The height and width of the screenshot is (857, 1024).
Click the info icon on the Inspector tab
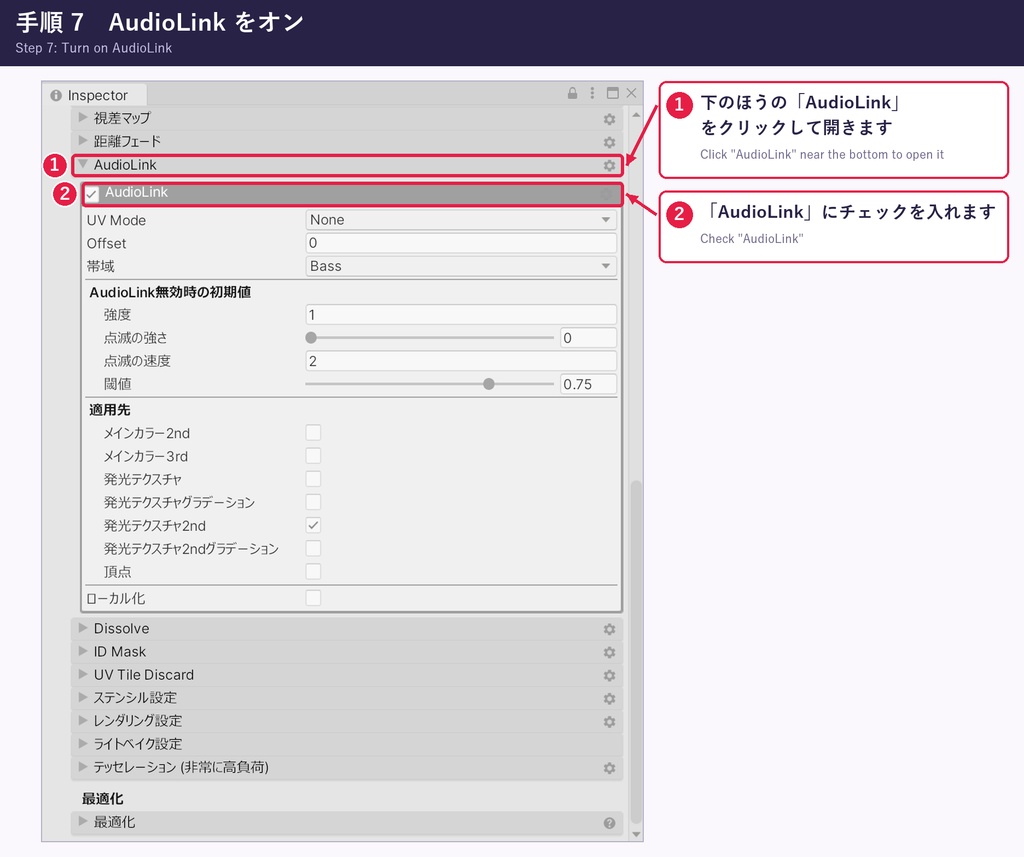pos(56,95)
